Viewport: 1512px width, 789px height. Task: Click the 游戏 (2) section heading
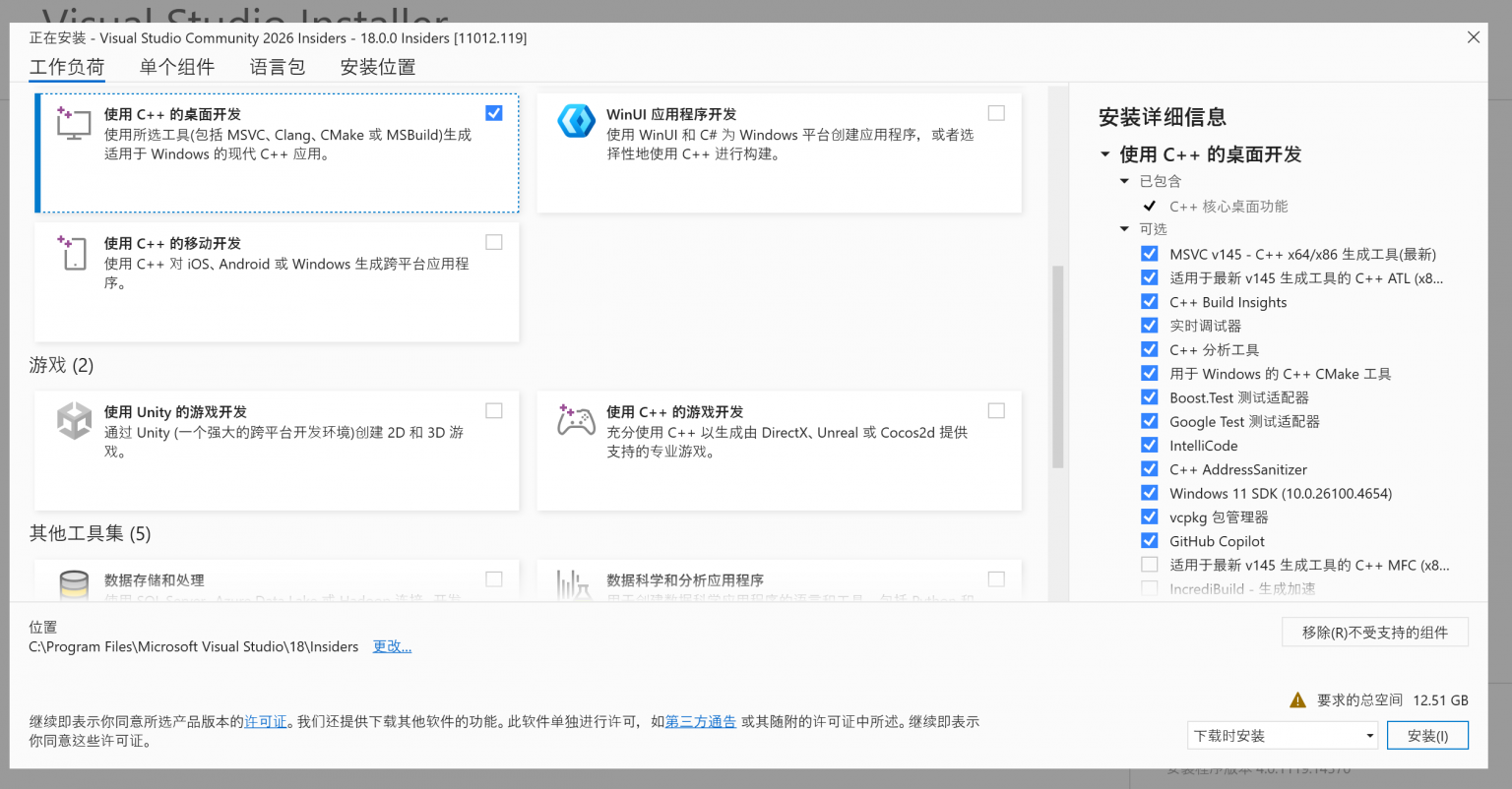(62, 365)
